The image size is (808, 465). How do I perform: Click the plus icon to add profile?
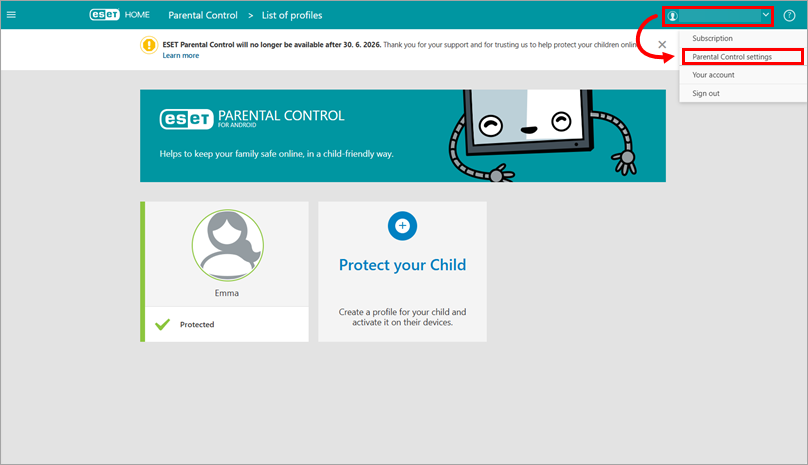click(402, 226)
